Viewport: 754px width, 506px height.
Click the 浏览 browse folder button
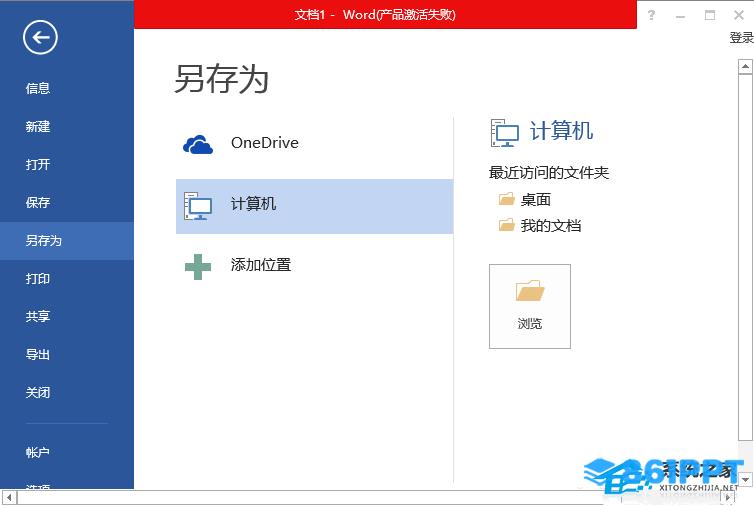[x=530, y=306]
